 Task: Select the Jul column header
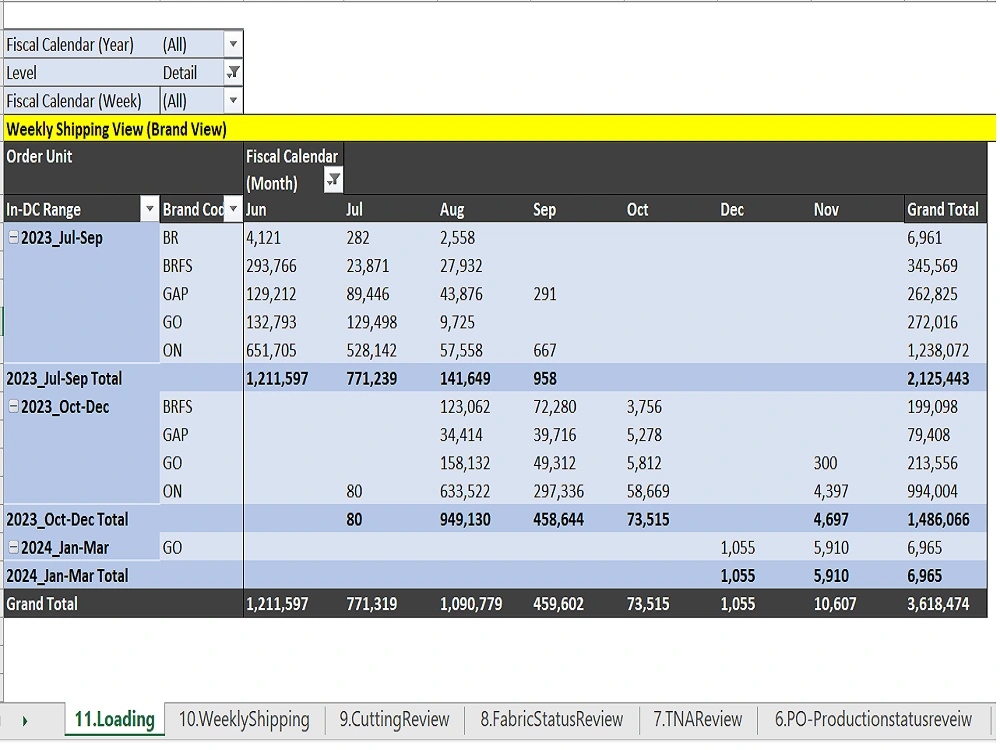(390, 209)
